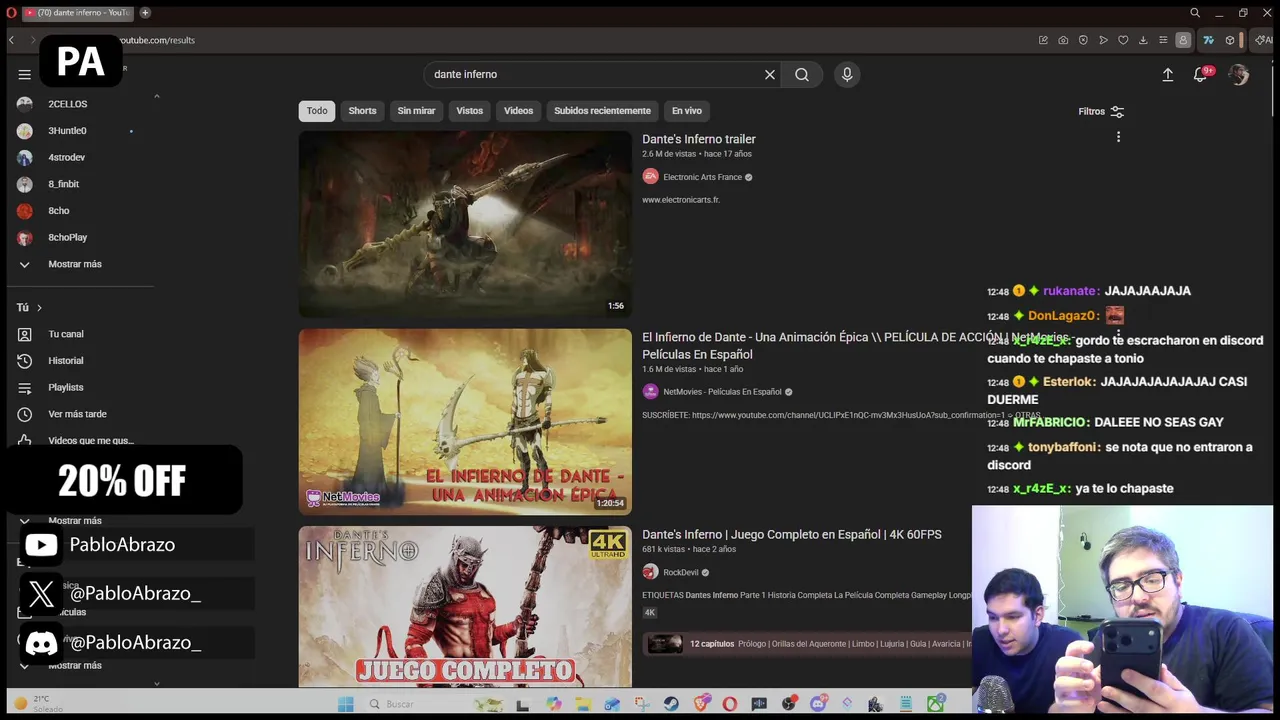The width and height of the screenshot is (1280, 720).
Task: Expand the bottom-most Mostrar más in sidebar
Action: 74,666
